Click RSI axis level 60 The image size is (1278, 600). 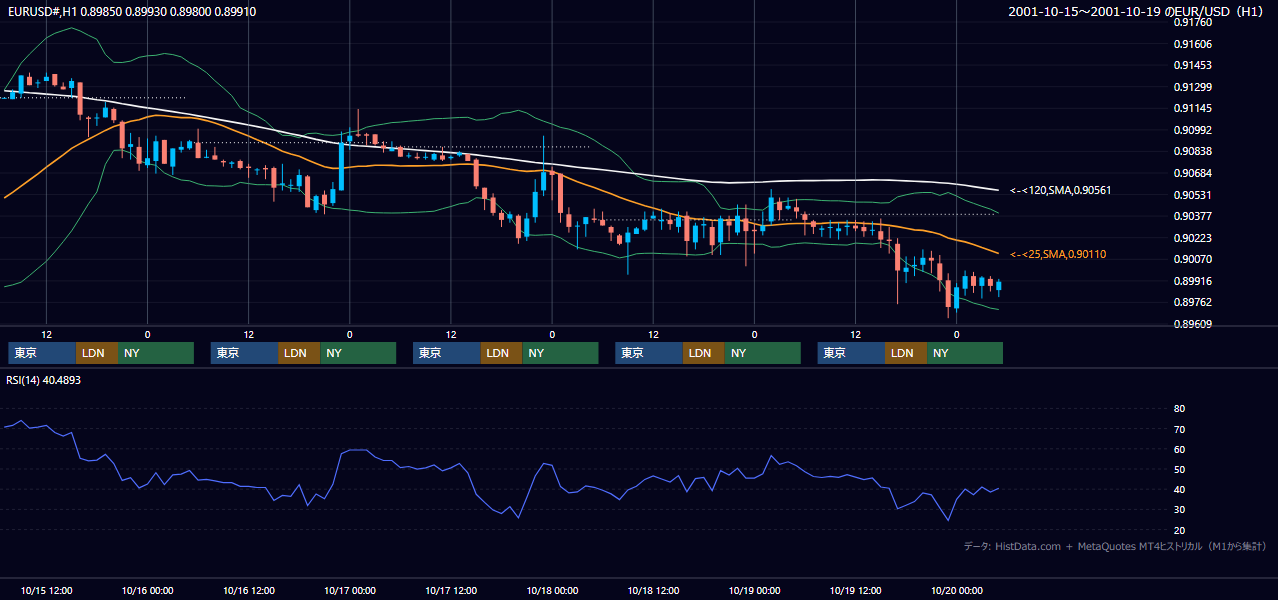(x=1179, y=449)
